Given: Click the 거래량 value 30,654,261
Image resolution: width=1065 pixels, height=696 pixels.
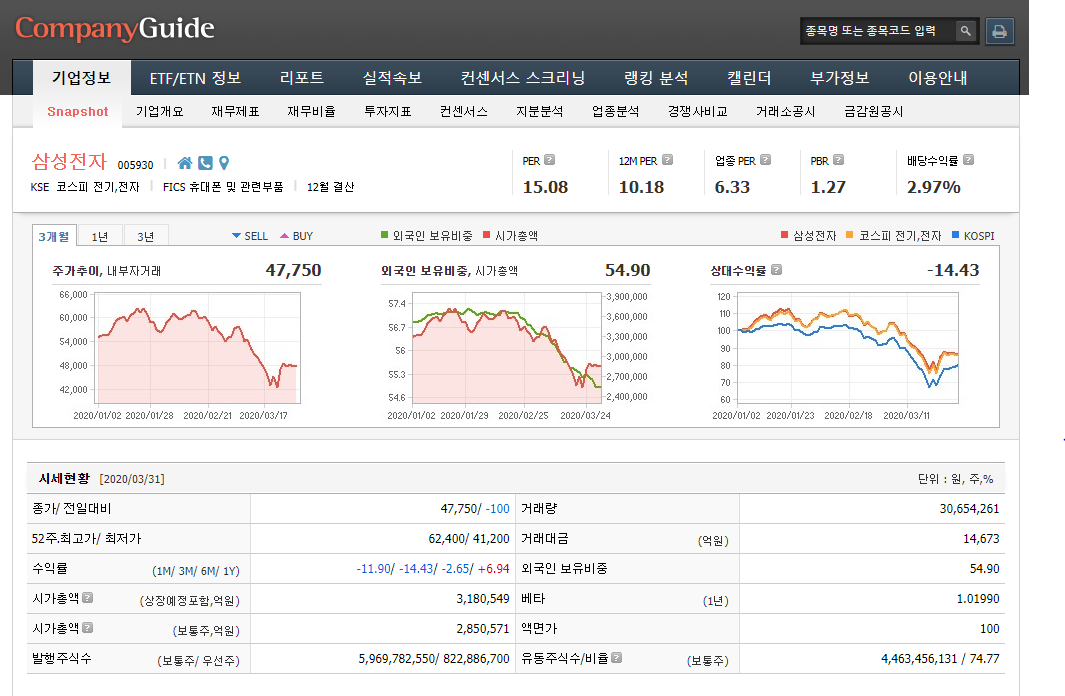Looking at the screenshot, I should tap(969, 509).
